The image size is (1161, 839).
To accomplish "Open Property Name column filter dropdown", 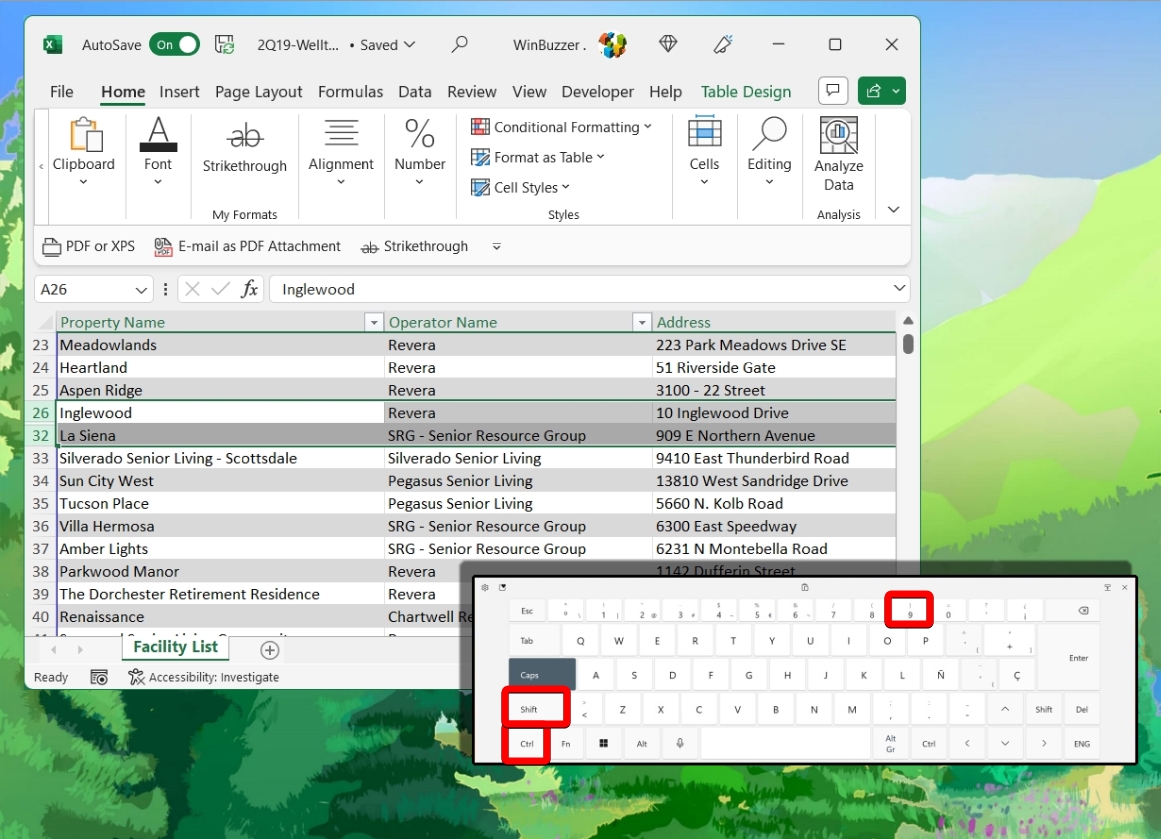I will 373,322.
